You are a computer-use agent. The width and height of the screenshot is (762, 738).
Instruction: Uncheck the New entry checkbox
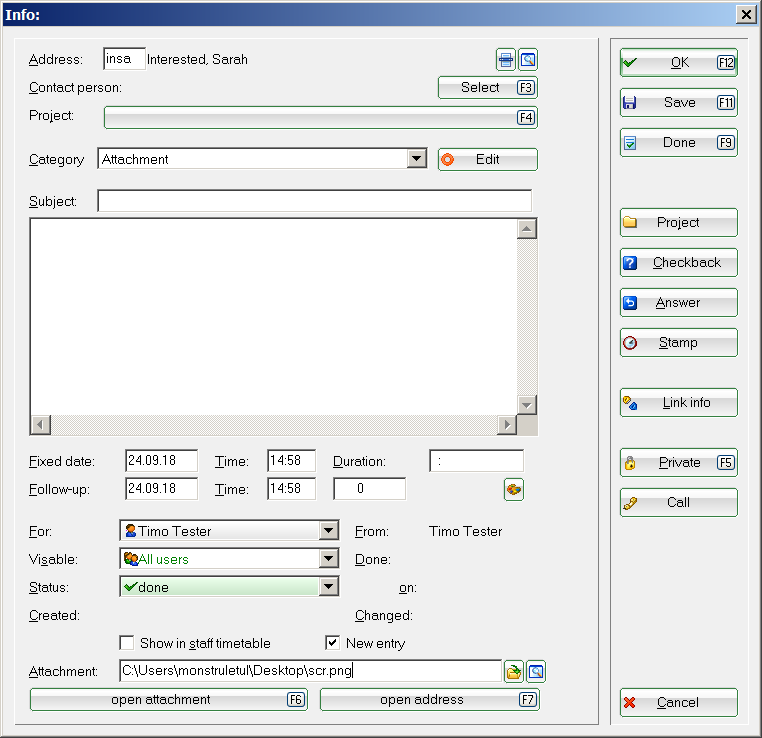pyautogui.click(x=333, y=643)
